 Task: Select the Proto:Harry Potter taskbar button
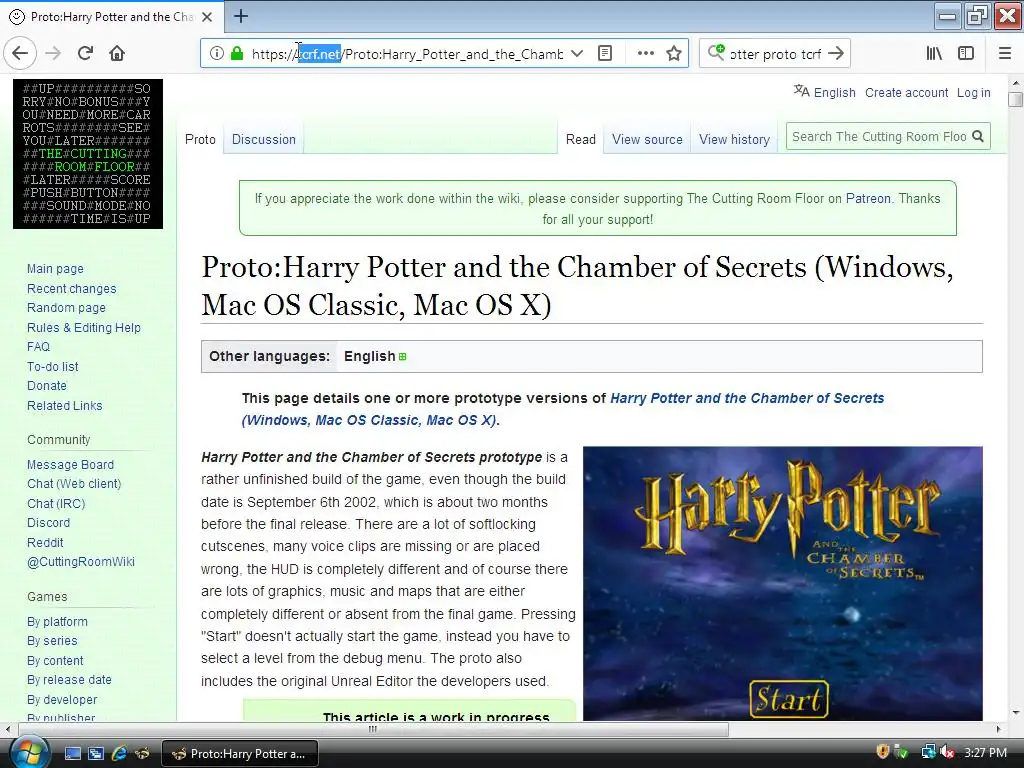click(x=239, y=754)
